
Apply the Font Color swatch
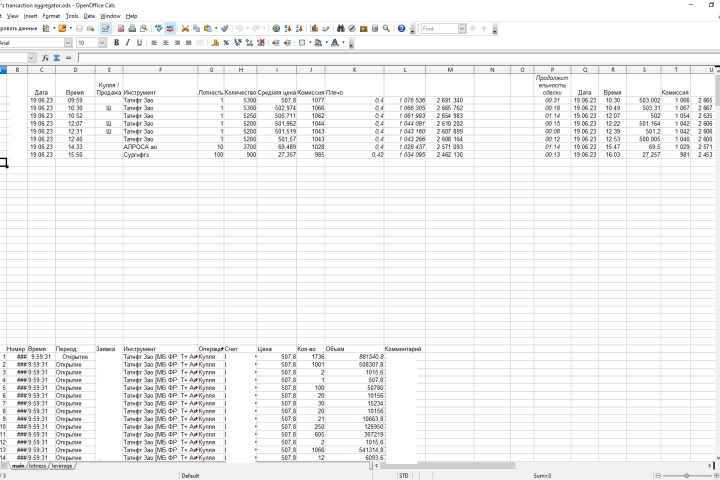click(335, 43)
